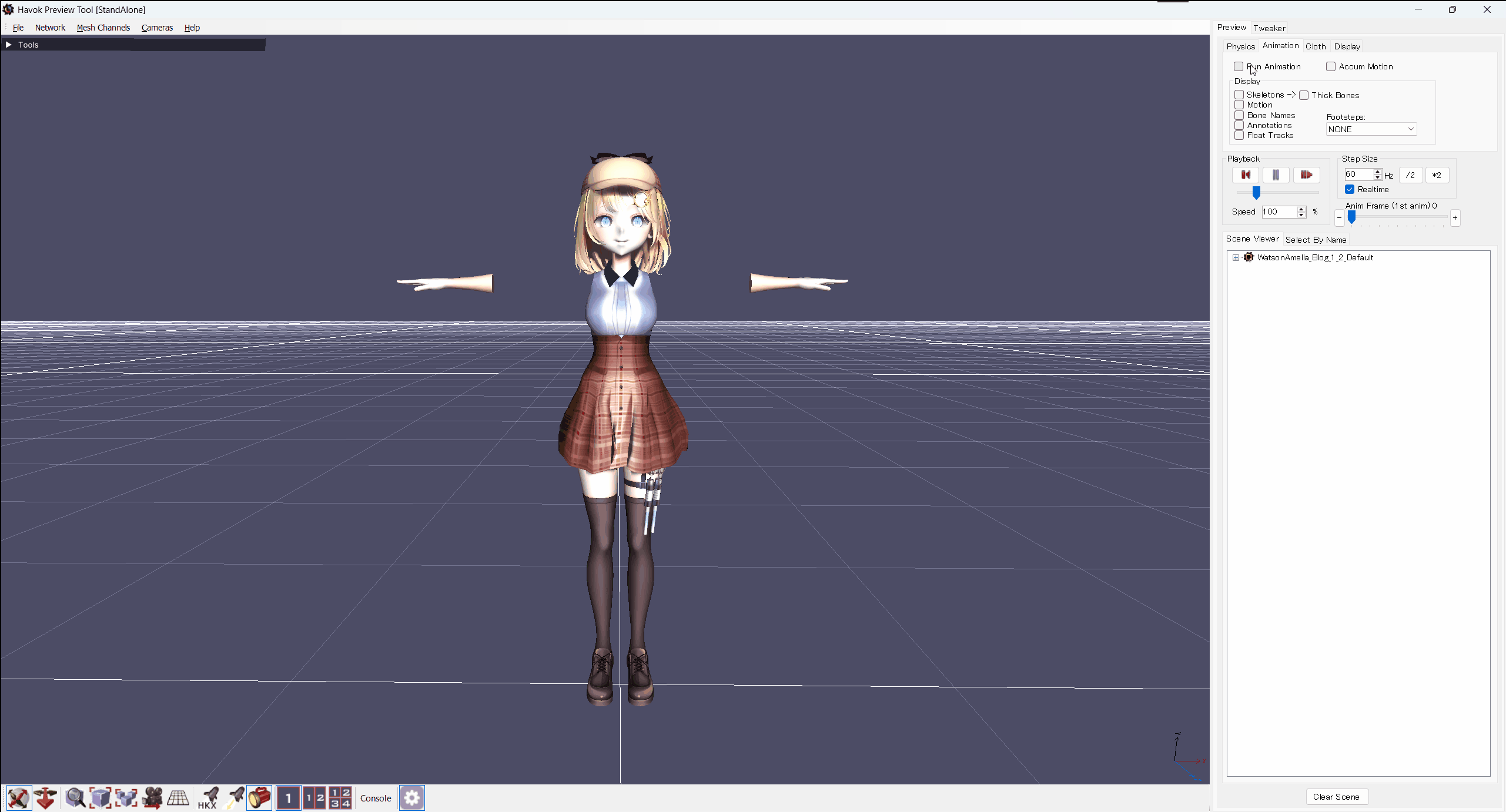Viewport: 1506px width, 812px height.
Task: Select WatsonAmelia_Blog_1_2_Default in scene tree
Action: coord(1315,257)
